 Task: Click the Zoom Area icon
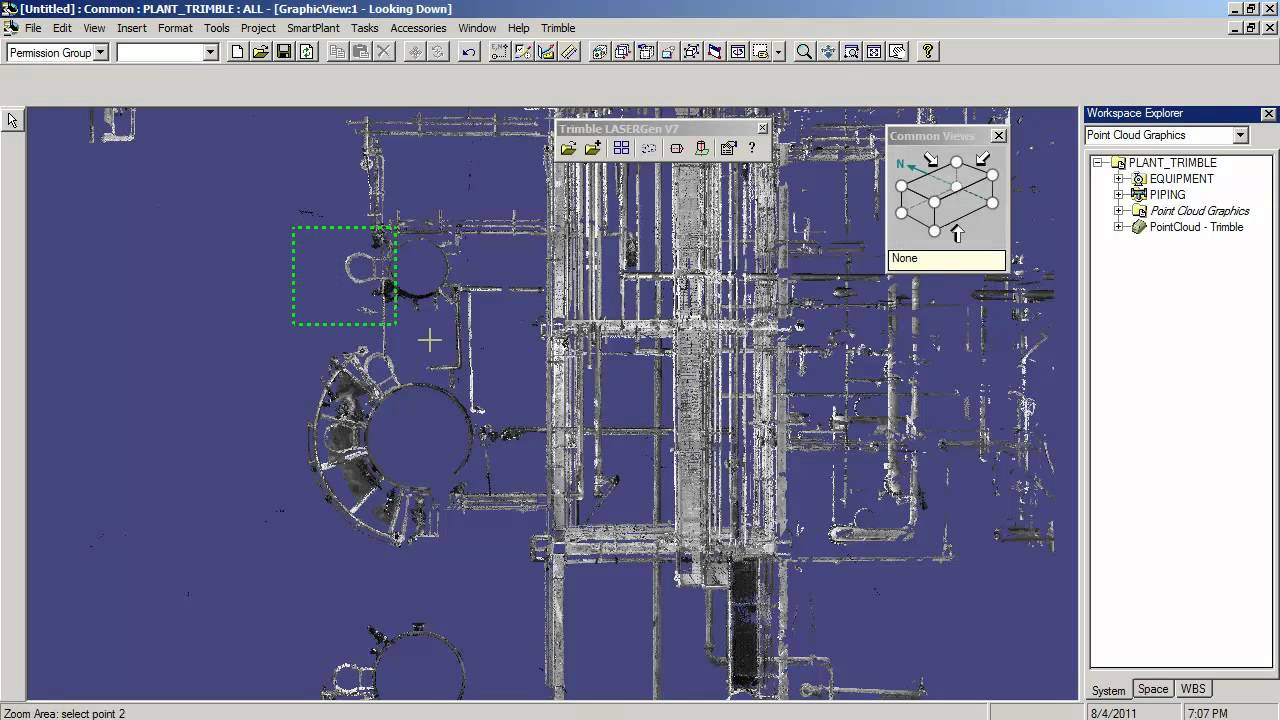point(851,52)
